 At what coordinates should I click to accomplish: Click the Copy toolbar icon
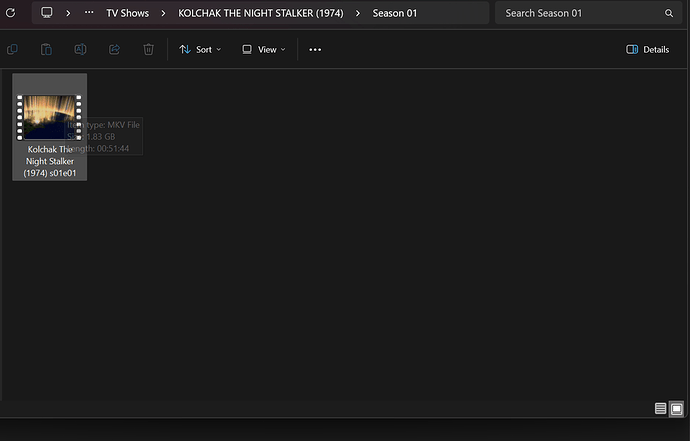[x=12, y=49]
